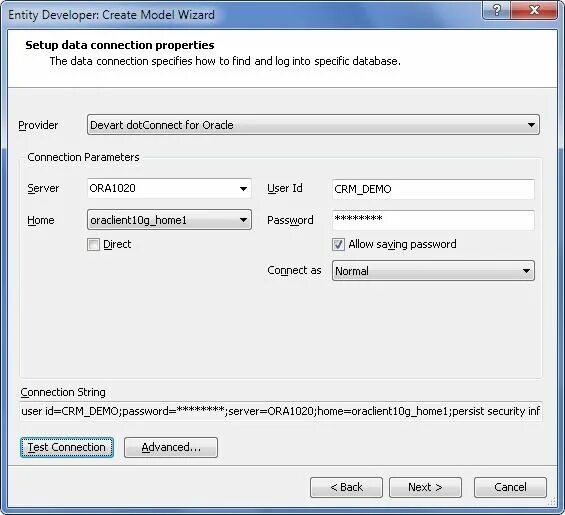Click the Connect as label
Image resolution: width=565 pixels, height=515 pixels.
tap(294, 270)
